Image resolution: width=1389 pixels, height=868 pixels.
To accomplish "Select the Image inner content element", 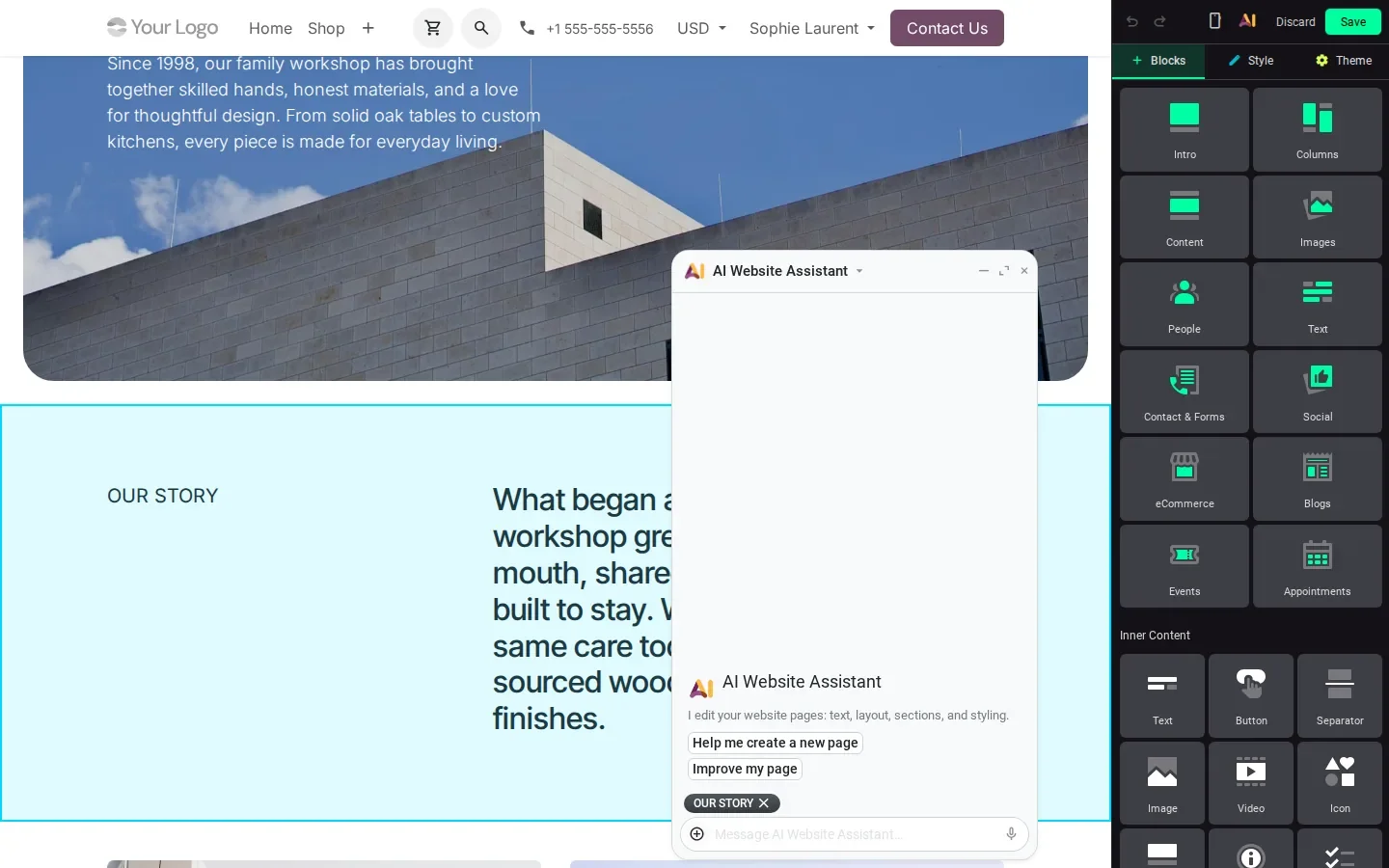I will pyautogui.click(x=1162, y=783).
